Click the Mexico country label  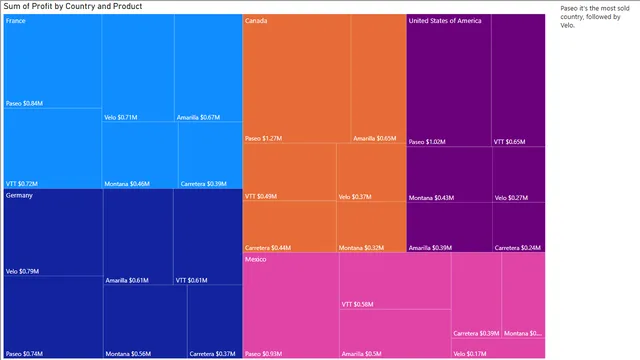(x=256, y=259)
